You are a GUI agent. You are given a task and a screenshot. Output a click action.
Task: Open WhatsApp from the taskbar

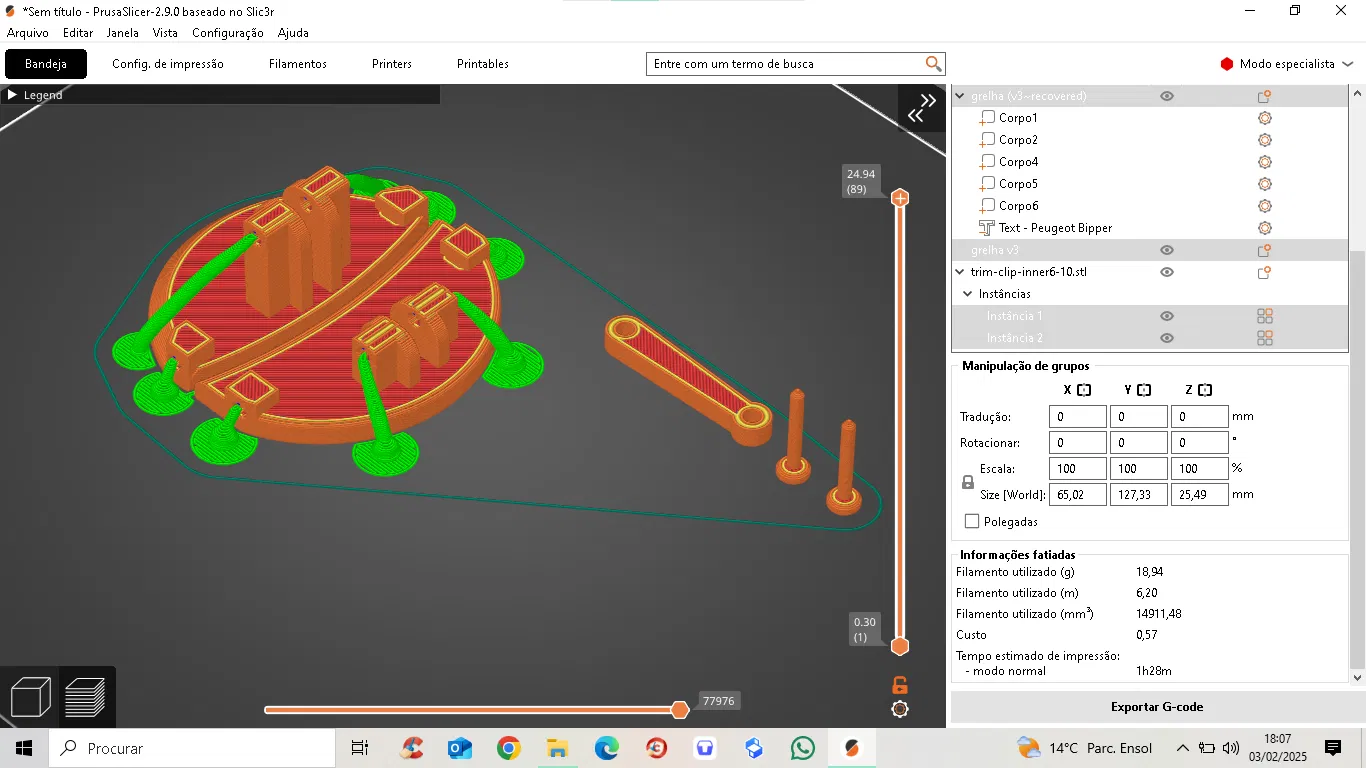[x=802, y=748]
